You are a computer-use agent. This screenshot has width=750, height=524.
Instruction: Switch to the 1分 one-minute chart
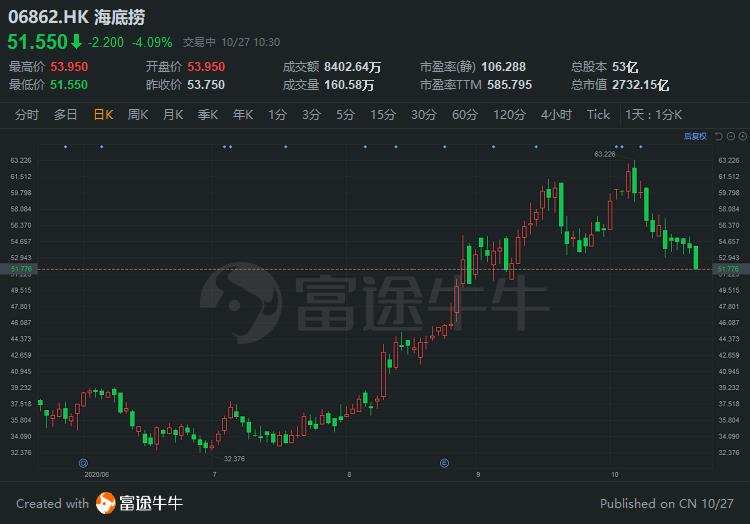[x=277, y=115]
